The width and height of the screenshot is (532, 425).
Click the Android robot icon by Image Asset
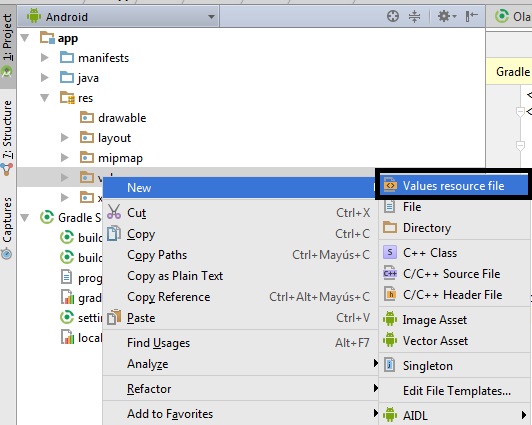[x=390, y=319]
